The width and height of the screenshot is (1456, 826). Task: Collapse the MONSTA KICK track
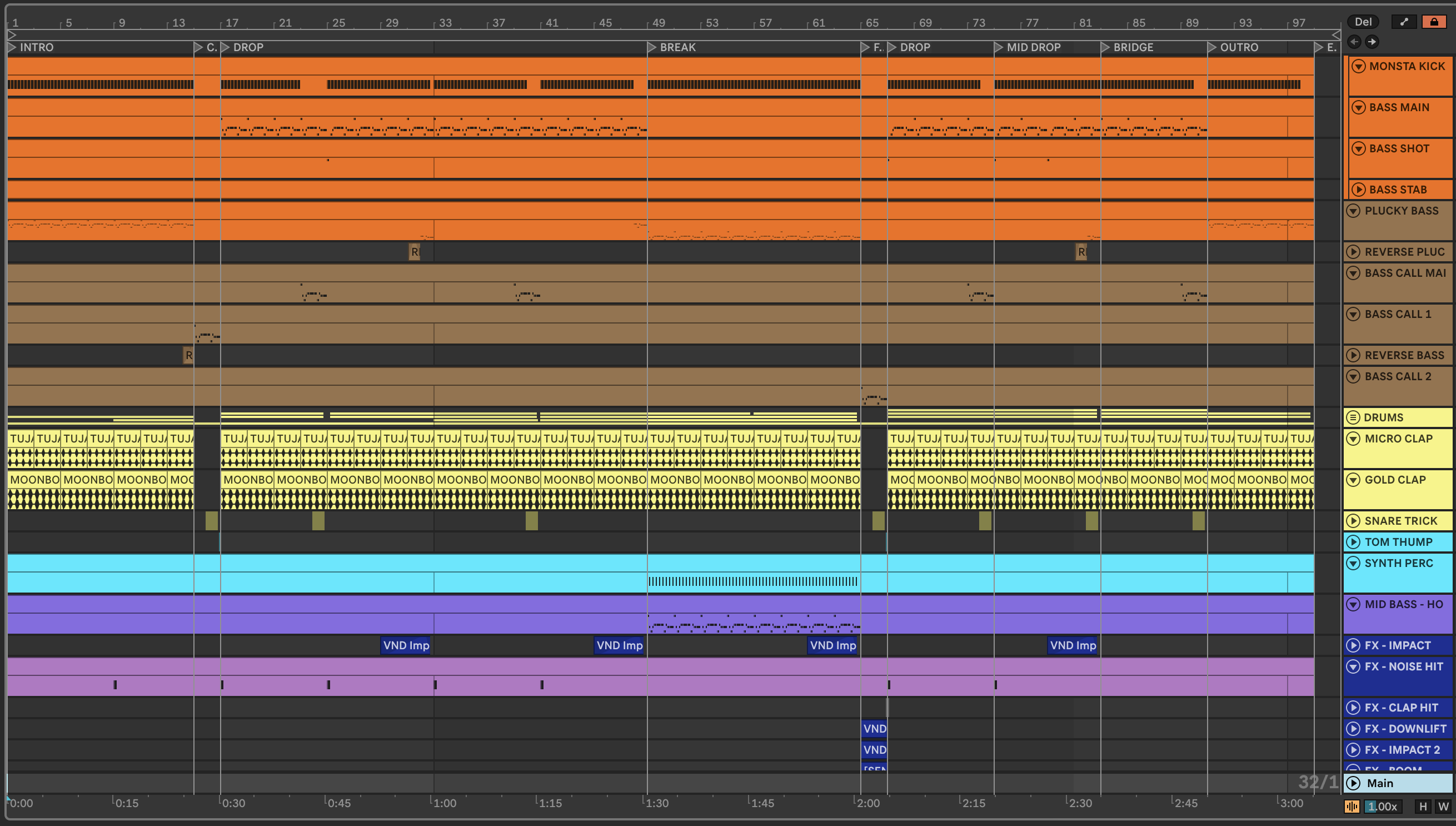[1358, 66]
